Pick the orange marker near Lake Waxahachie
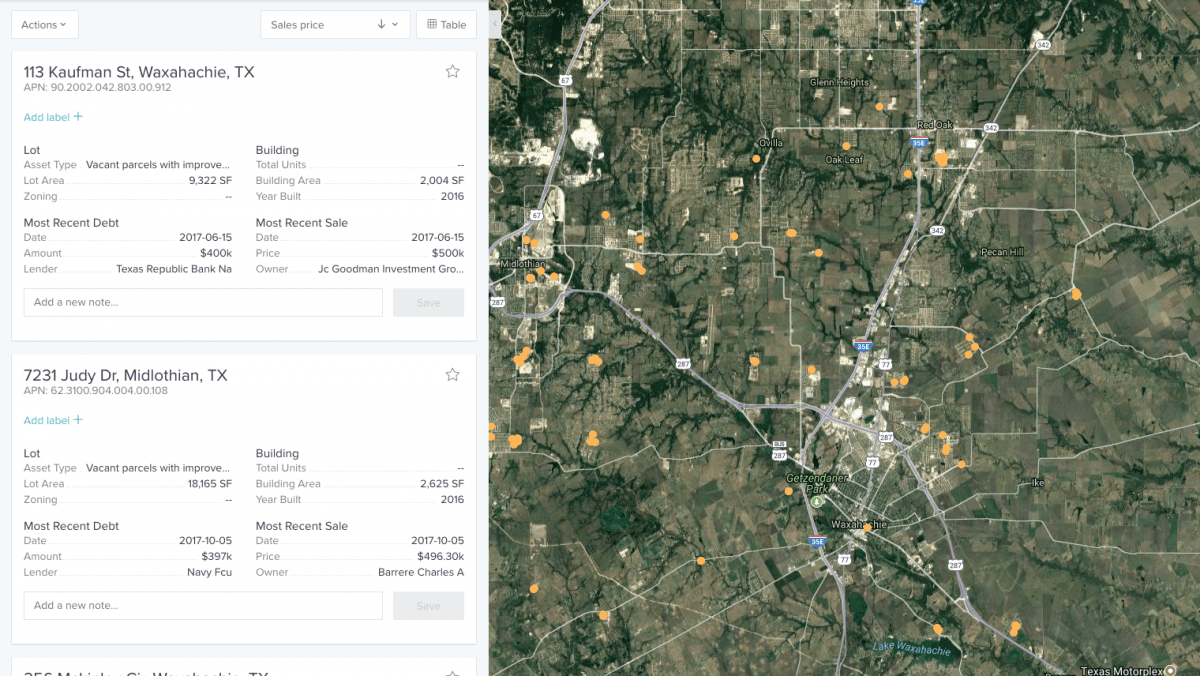 pyautogui.click(x=937, y=629)
